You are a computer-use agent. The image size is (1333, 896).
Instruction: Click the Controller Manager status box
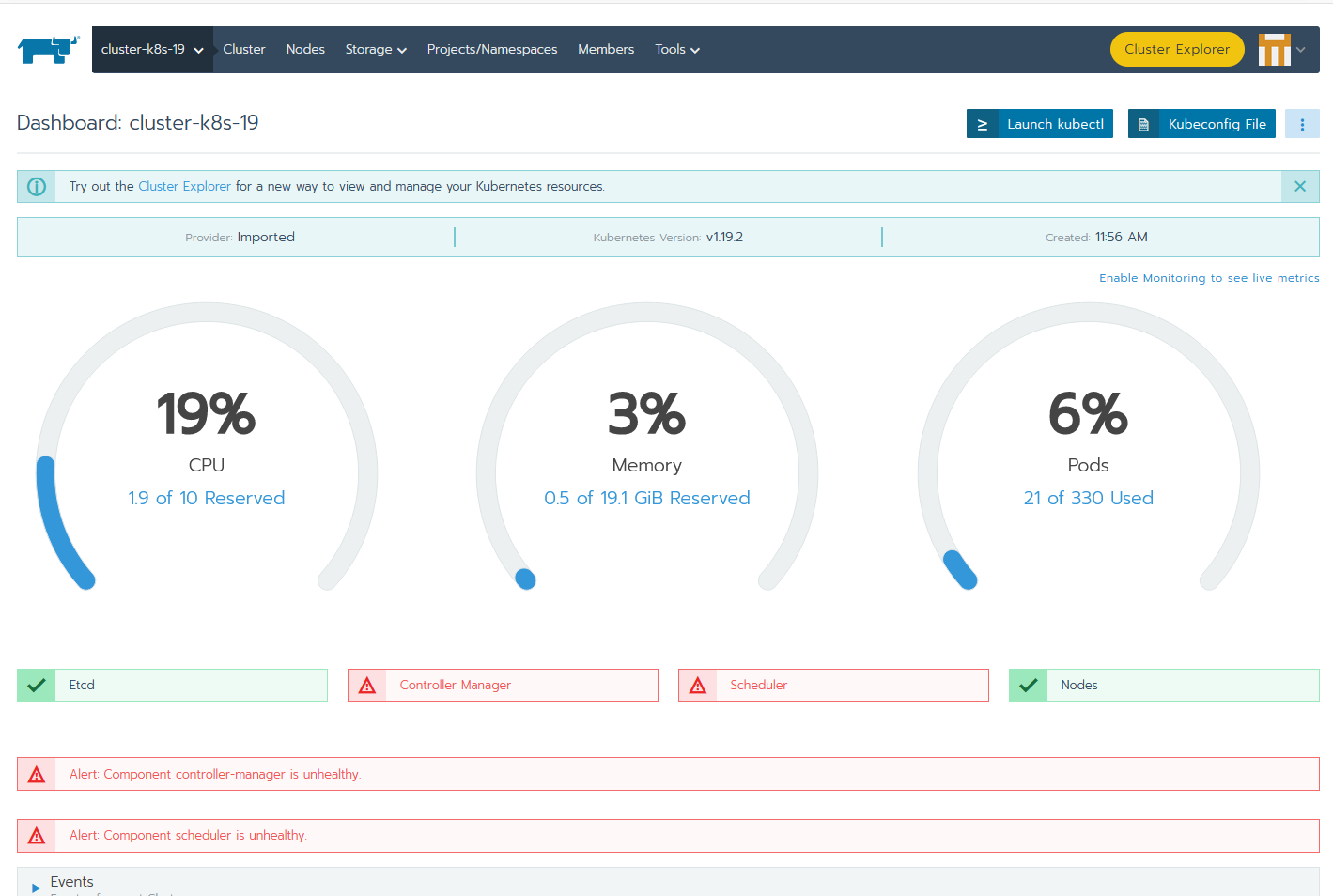(x=503, y=686)
